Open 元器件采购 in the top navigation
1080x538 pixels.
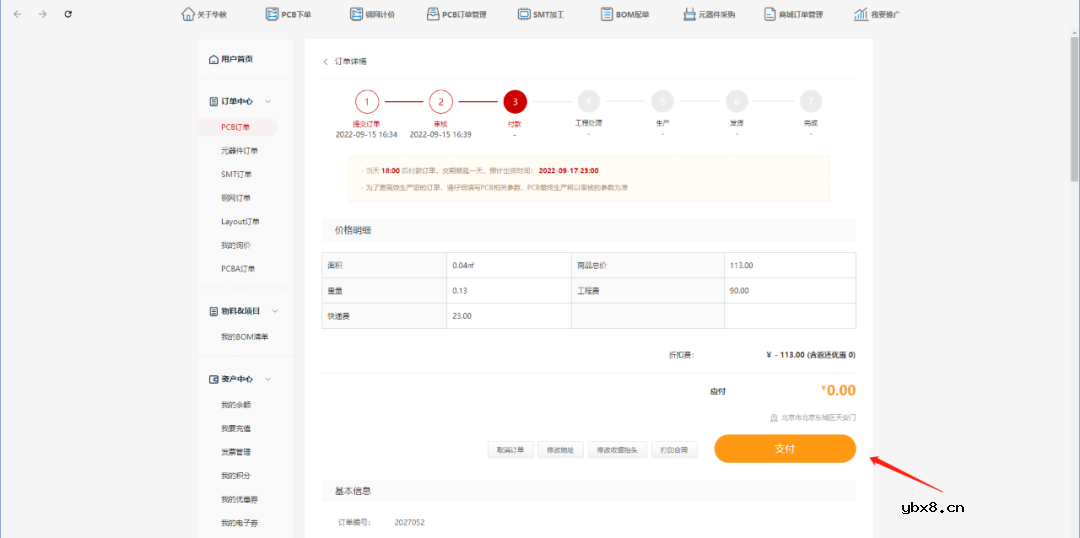708,14
